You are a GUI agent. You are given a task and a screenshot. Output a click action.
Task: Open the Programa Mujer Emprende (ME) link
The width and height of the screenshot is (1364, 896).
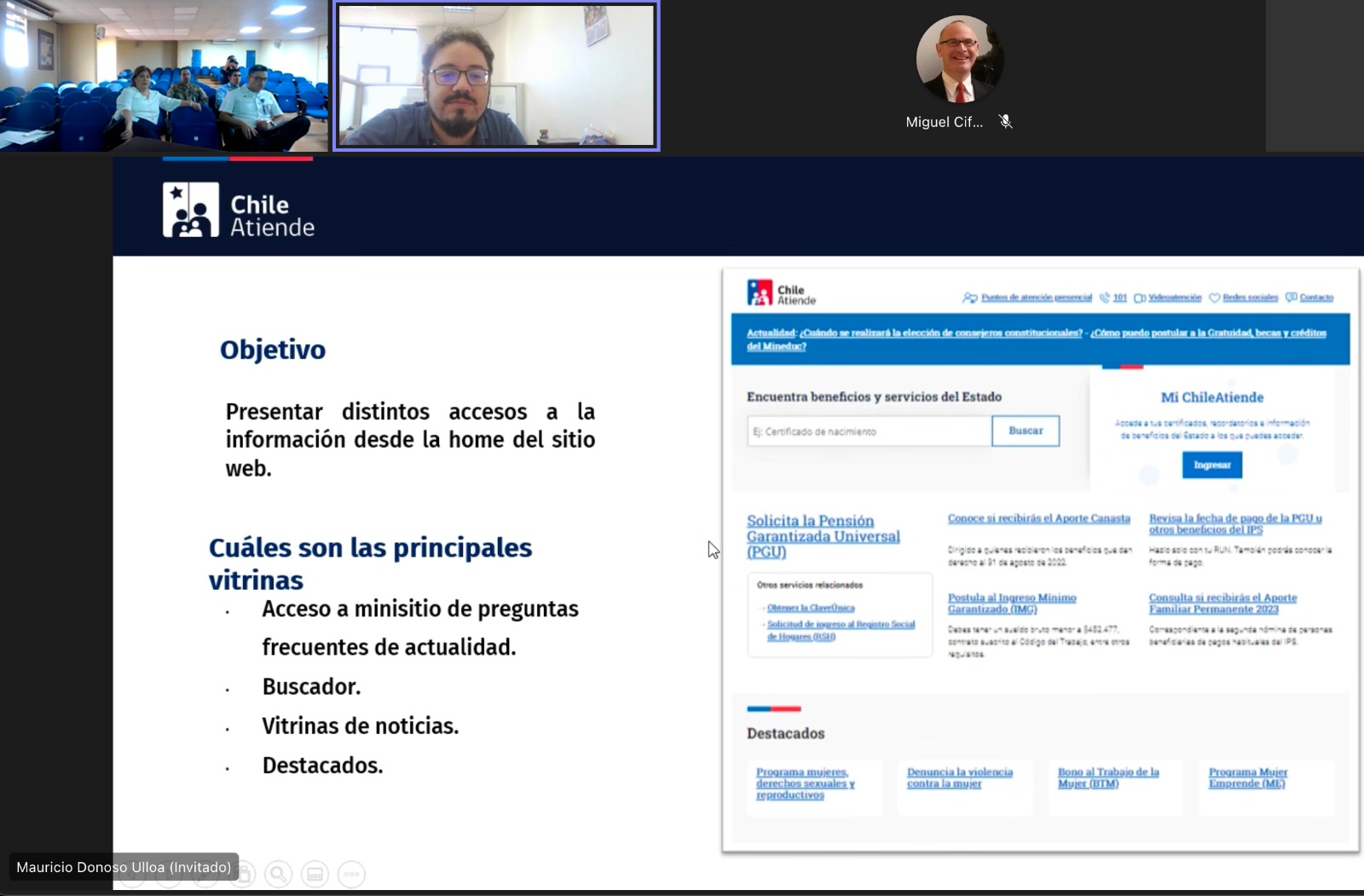pos(1247,777)
